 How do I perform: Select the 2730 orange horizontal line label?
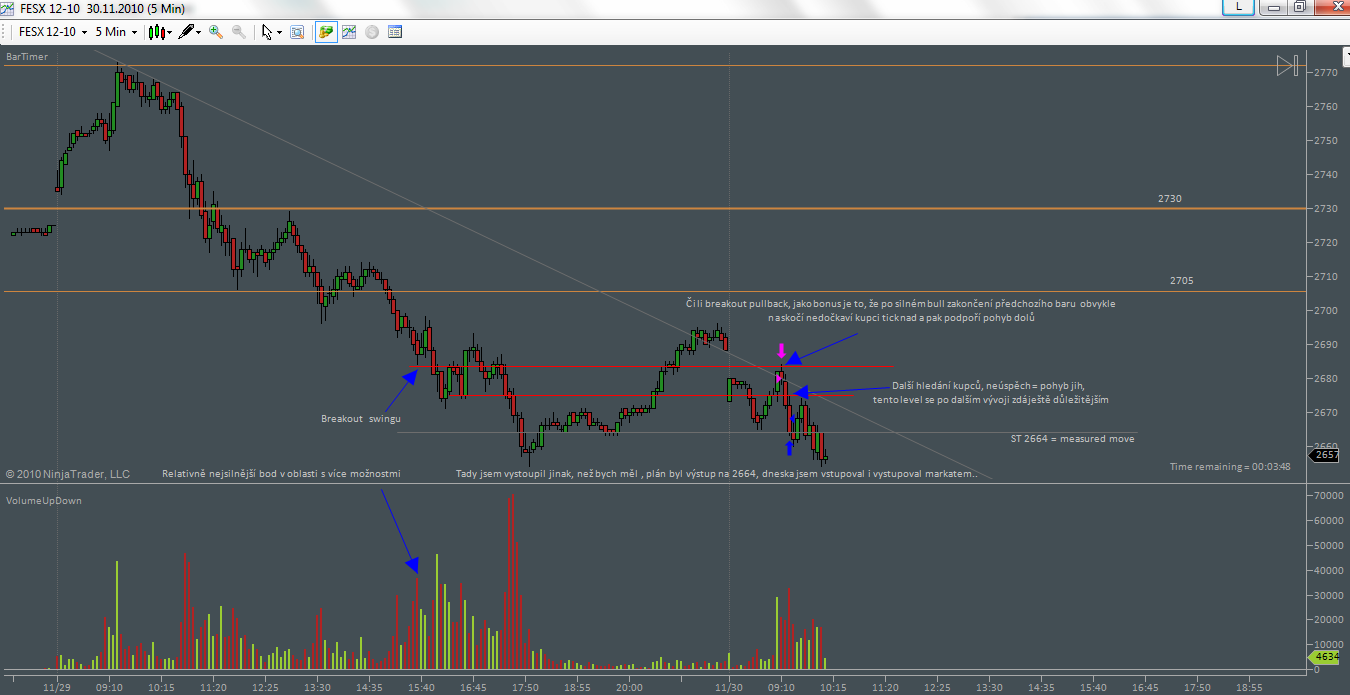point(1170,199)
